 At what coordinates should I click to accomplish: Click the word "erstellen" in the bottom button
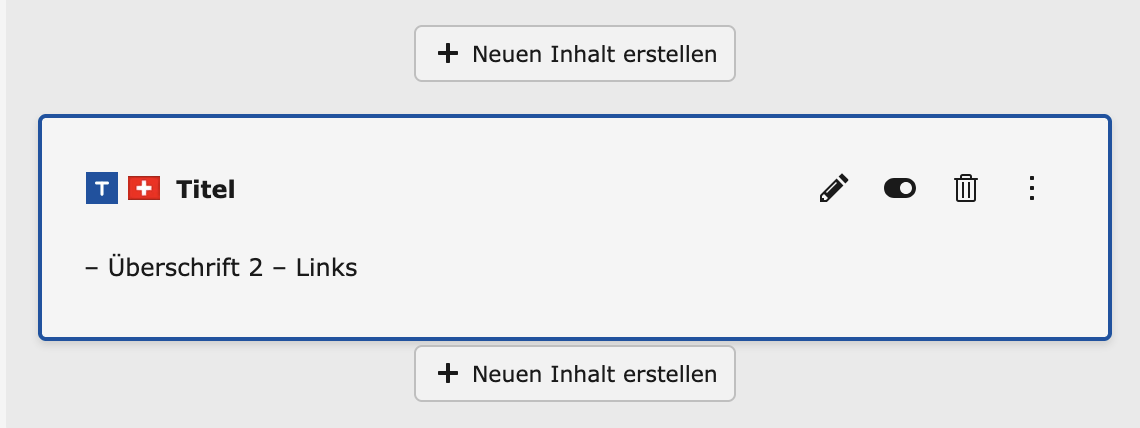[x=671, y=375]
